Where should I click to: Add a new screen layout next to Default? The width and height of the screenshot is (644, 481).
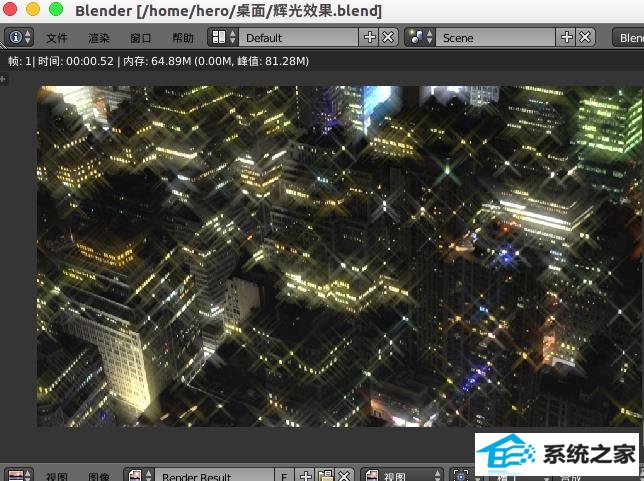pos(369,37)
